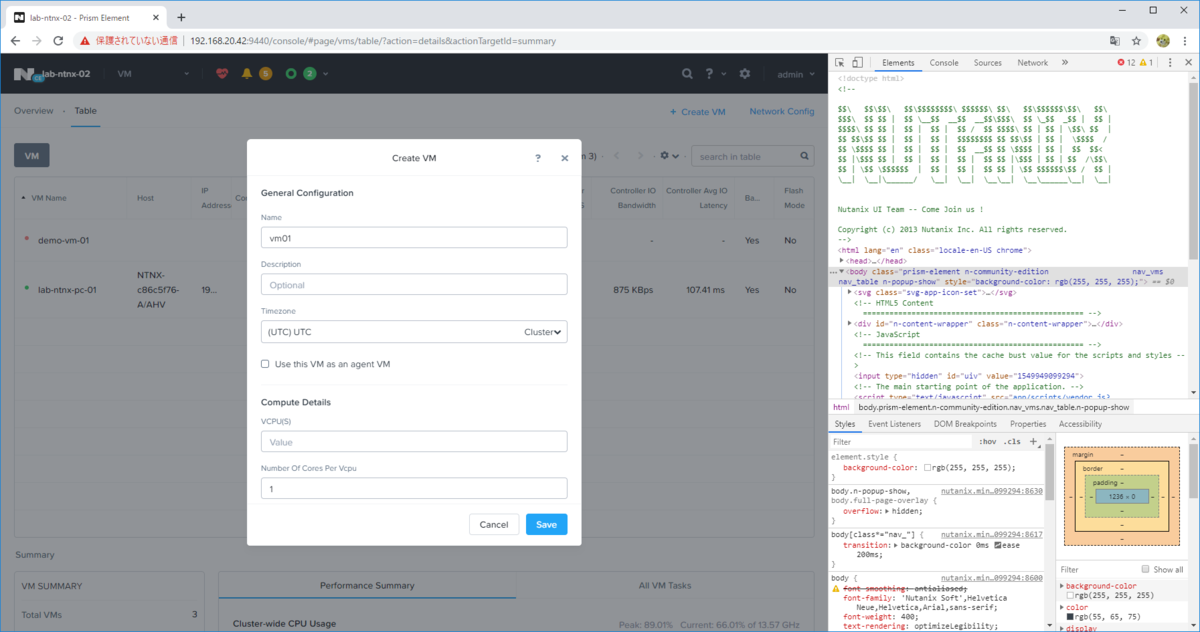This screenshot has width=1200, height=632.
Task: Click the Prism search magnifier icon
Action: point(687,74)
